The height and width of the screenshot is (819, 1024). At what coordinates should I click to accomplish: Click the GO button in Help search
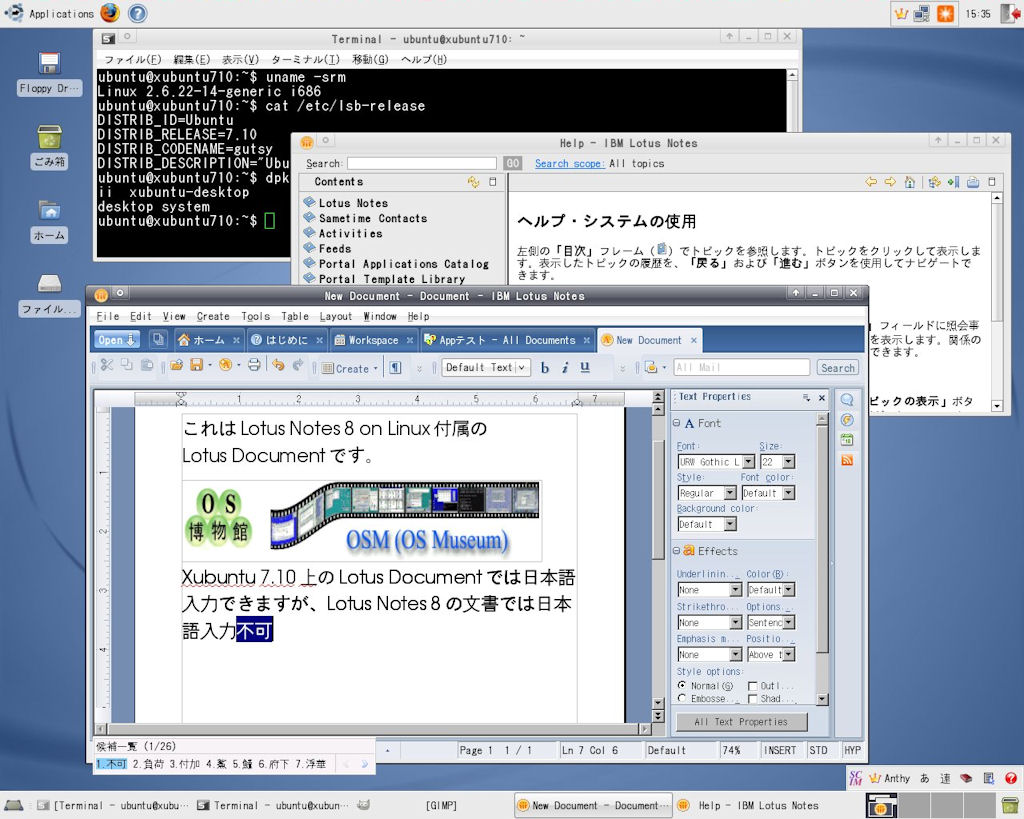point(513,163)
